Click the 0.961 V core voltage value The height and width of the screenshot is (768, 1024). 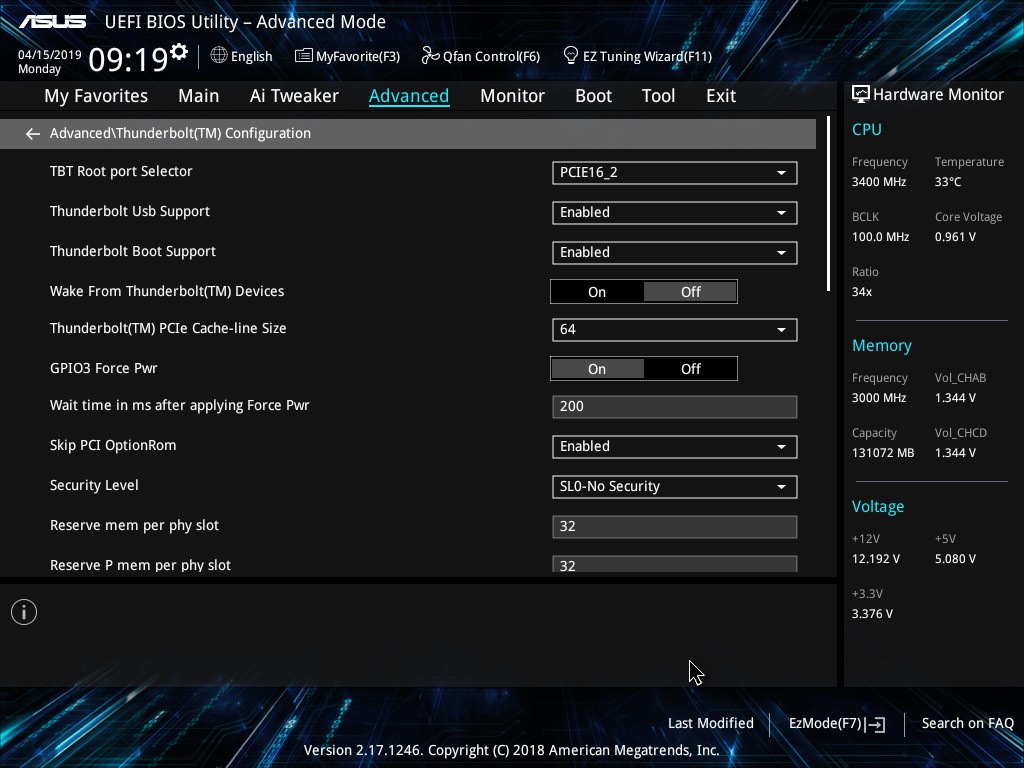click(x=955, y=237)
